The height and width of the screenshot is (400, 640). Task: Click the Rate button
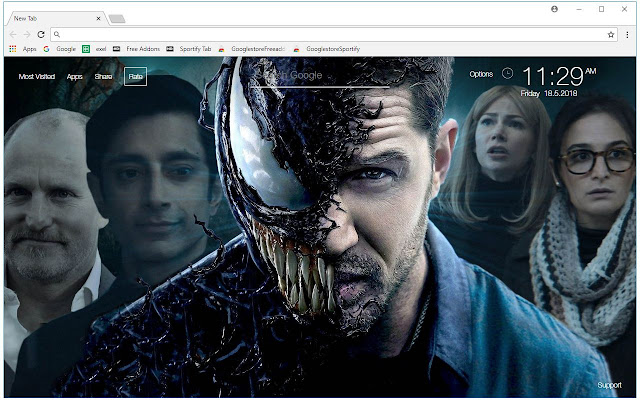click(x=136, y=76)
